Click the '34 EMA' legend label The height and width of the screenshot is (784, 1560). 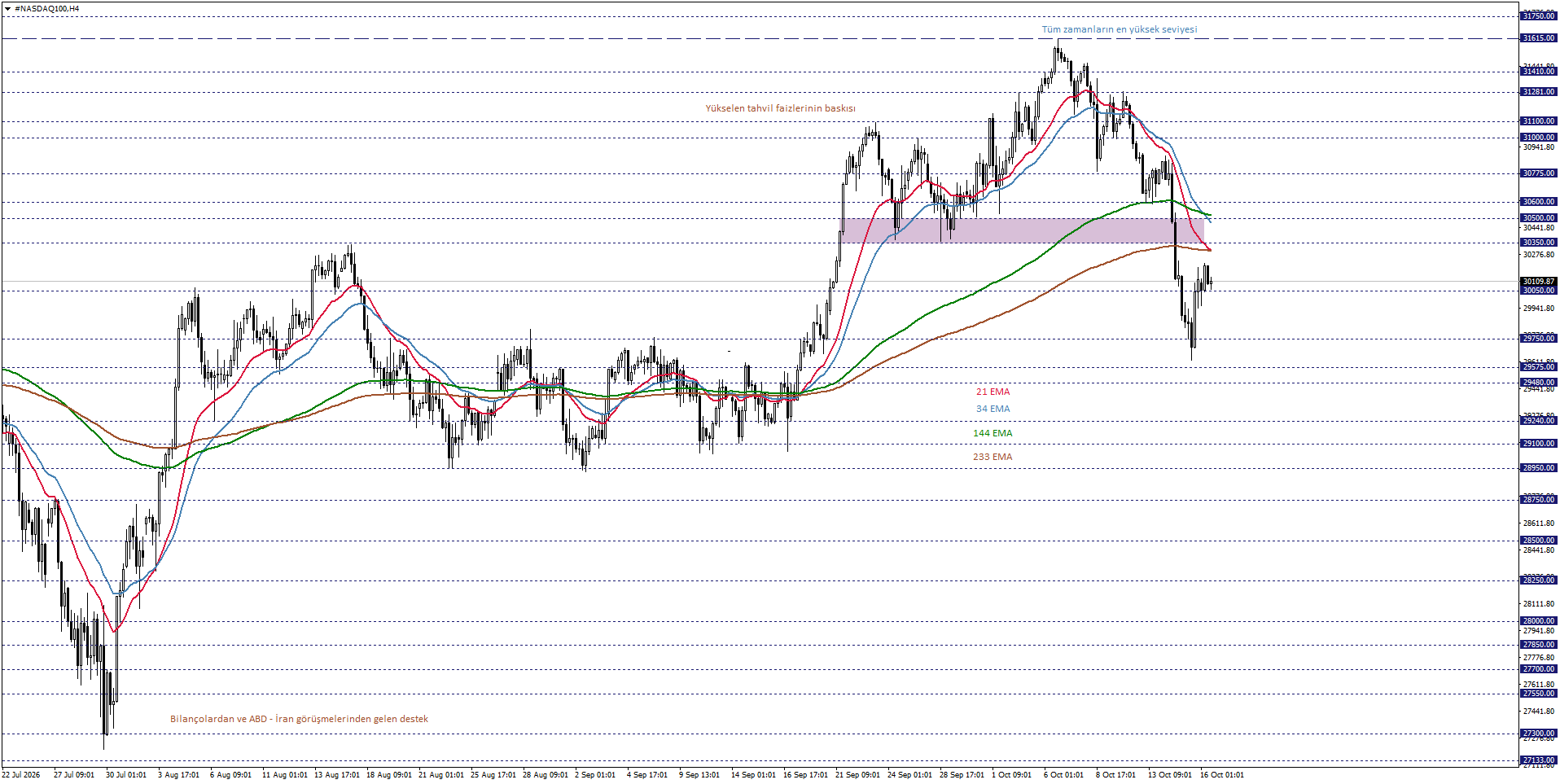coord(993,409)
